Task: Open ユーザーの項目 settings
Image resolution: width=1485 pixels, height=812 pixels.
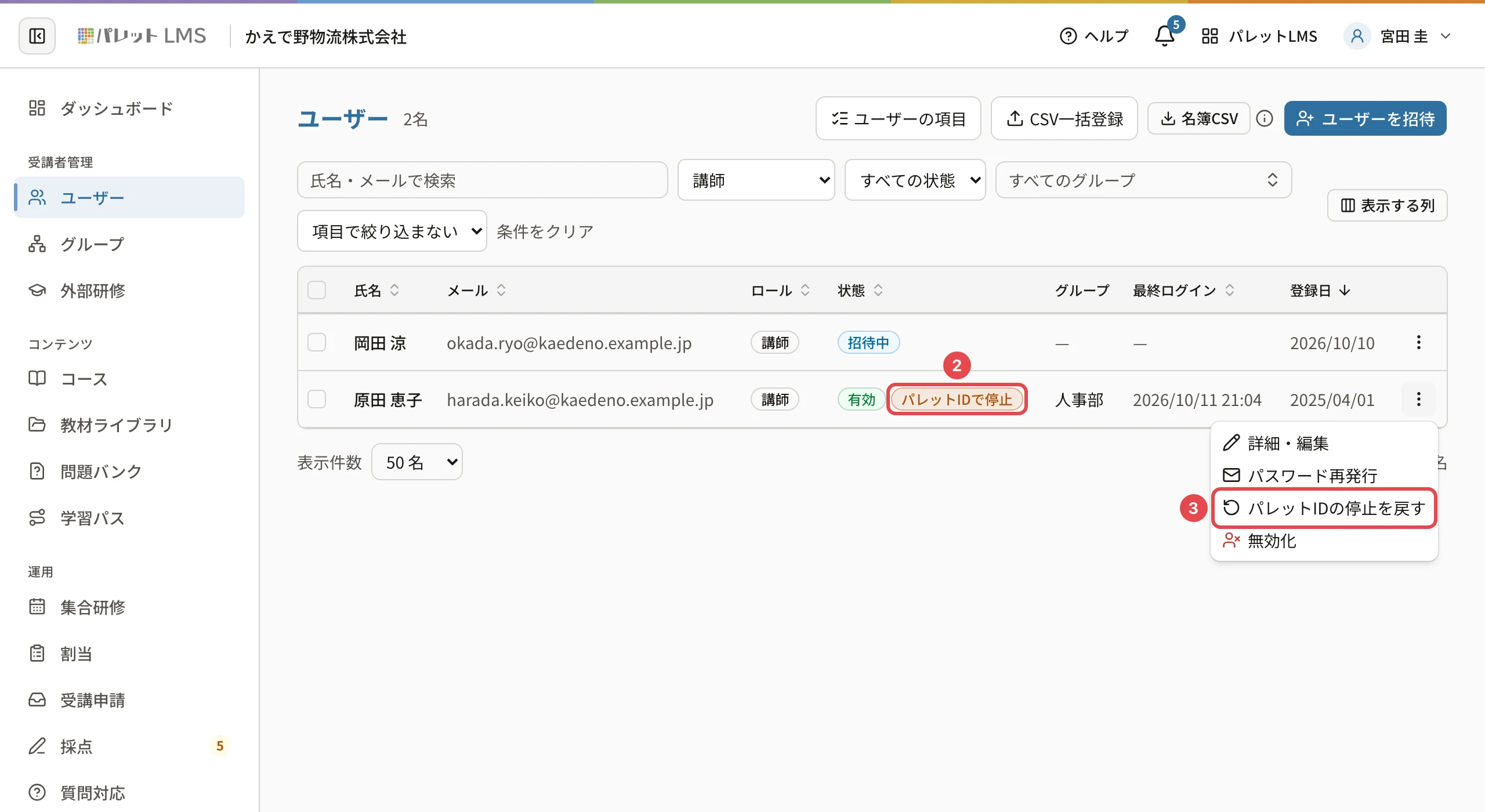Action: 899,118
